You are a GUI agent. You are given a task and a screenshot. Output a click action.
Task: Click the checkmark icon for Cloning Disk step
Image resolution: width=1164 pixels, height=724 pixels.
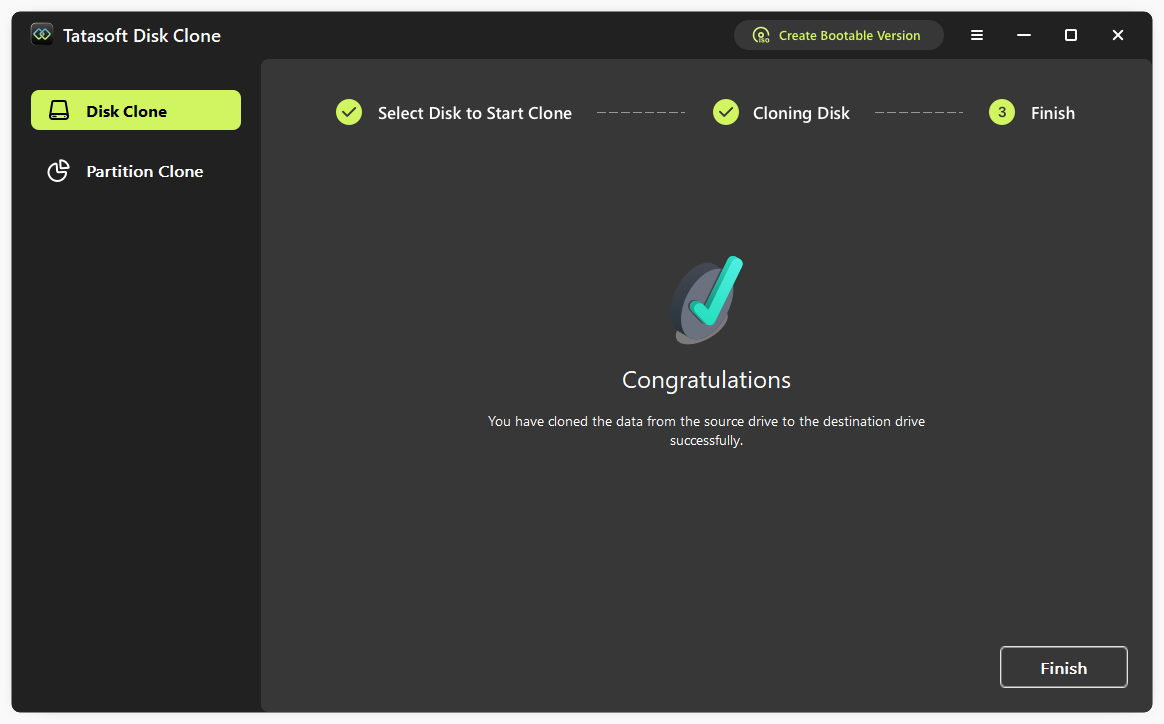point(726,112)
